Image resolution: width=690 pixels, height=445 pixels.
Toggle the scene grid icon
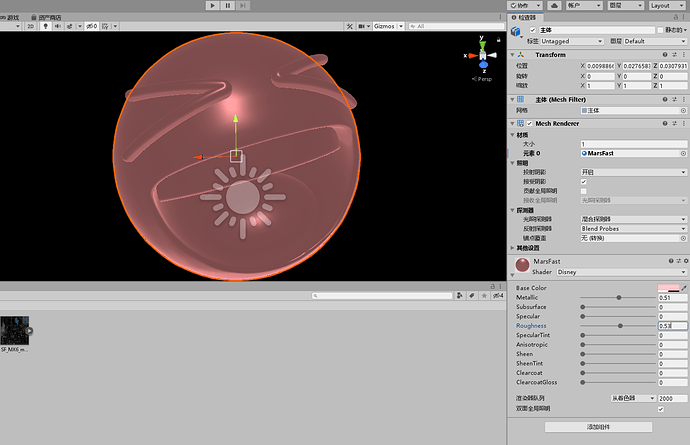tap(105, 26)
